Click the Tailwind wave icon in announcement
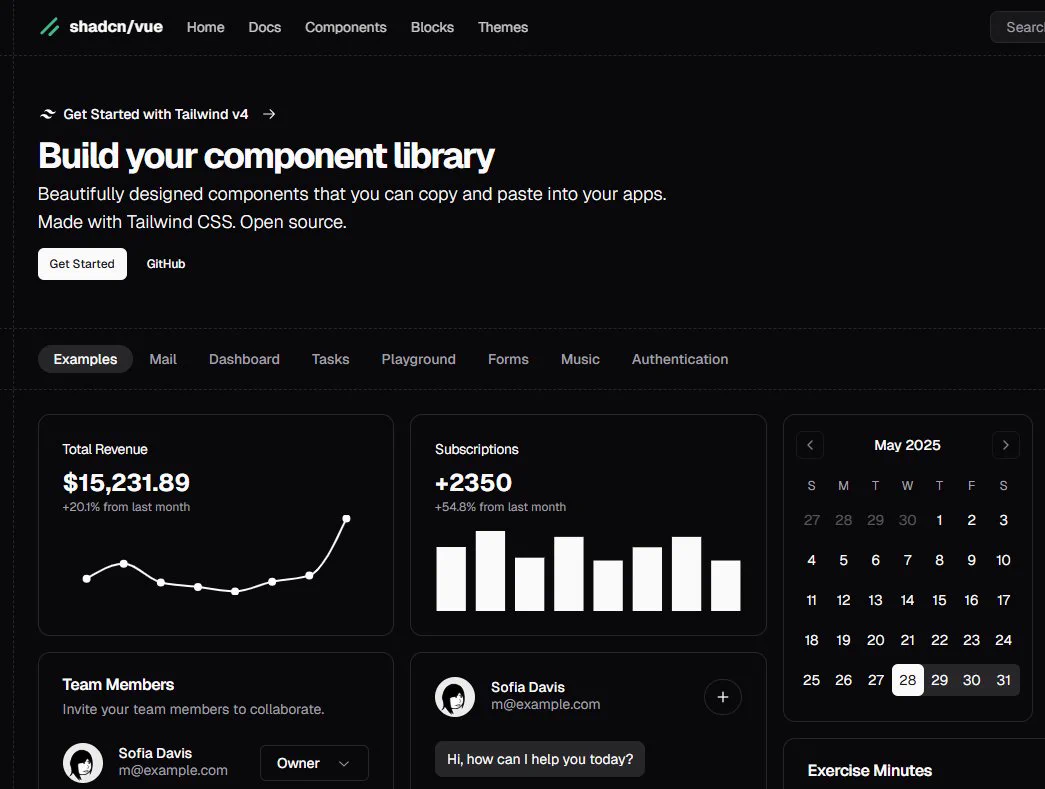This screenshot has width=1045, height=789. click(x=47, y=115)
